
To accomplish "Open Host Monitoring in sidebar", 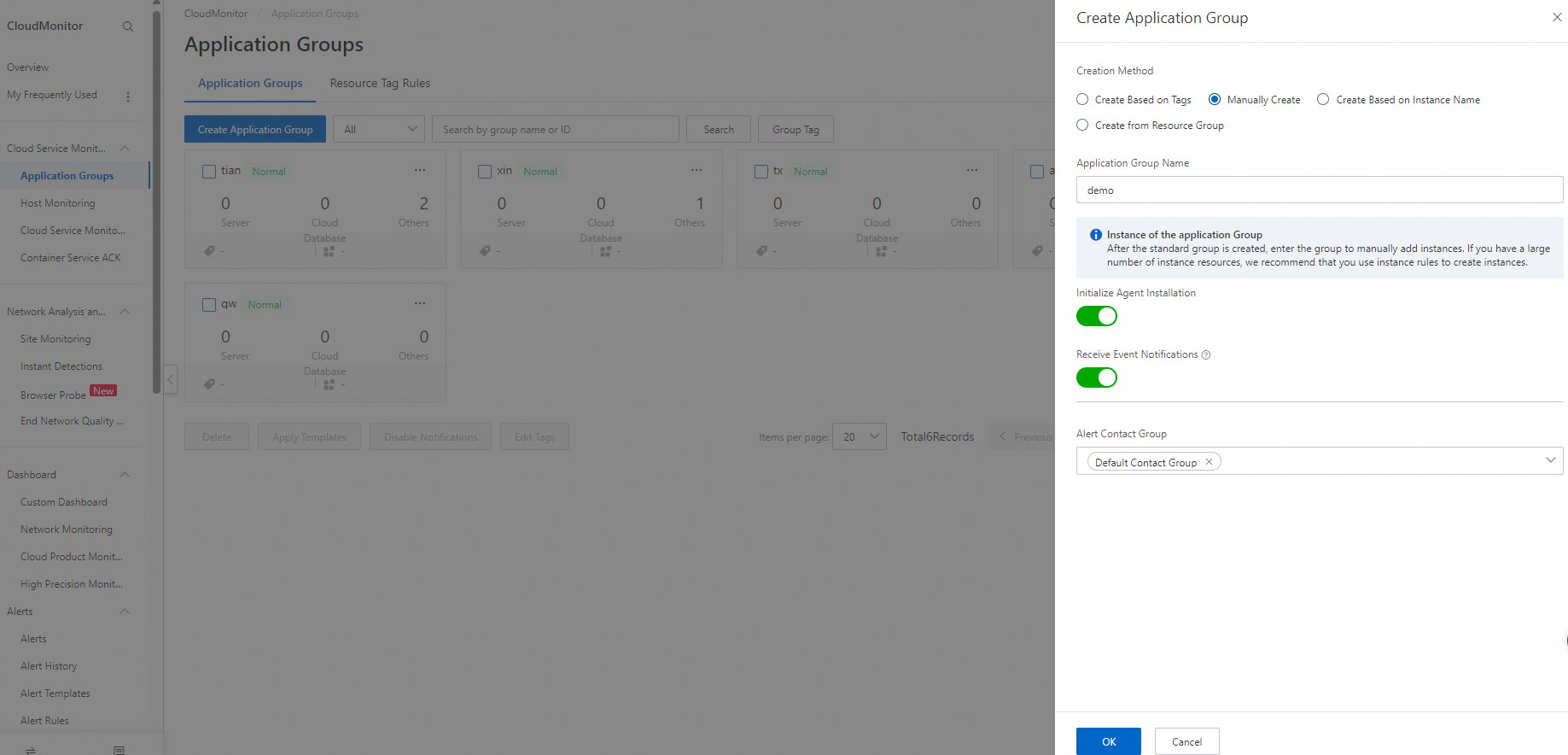I will (x=58, y=203).
